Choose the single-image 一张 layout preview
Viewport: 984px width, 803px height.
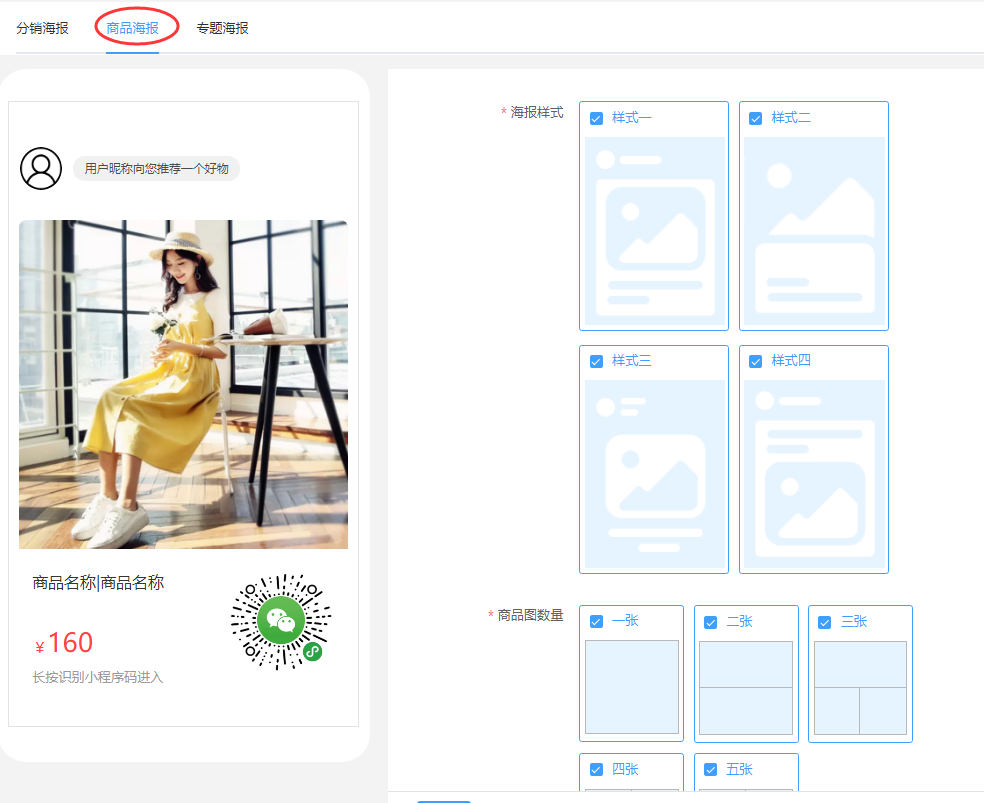coord(632,687)
